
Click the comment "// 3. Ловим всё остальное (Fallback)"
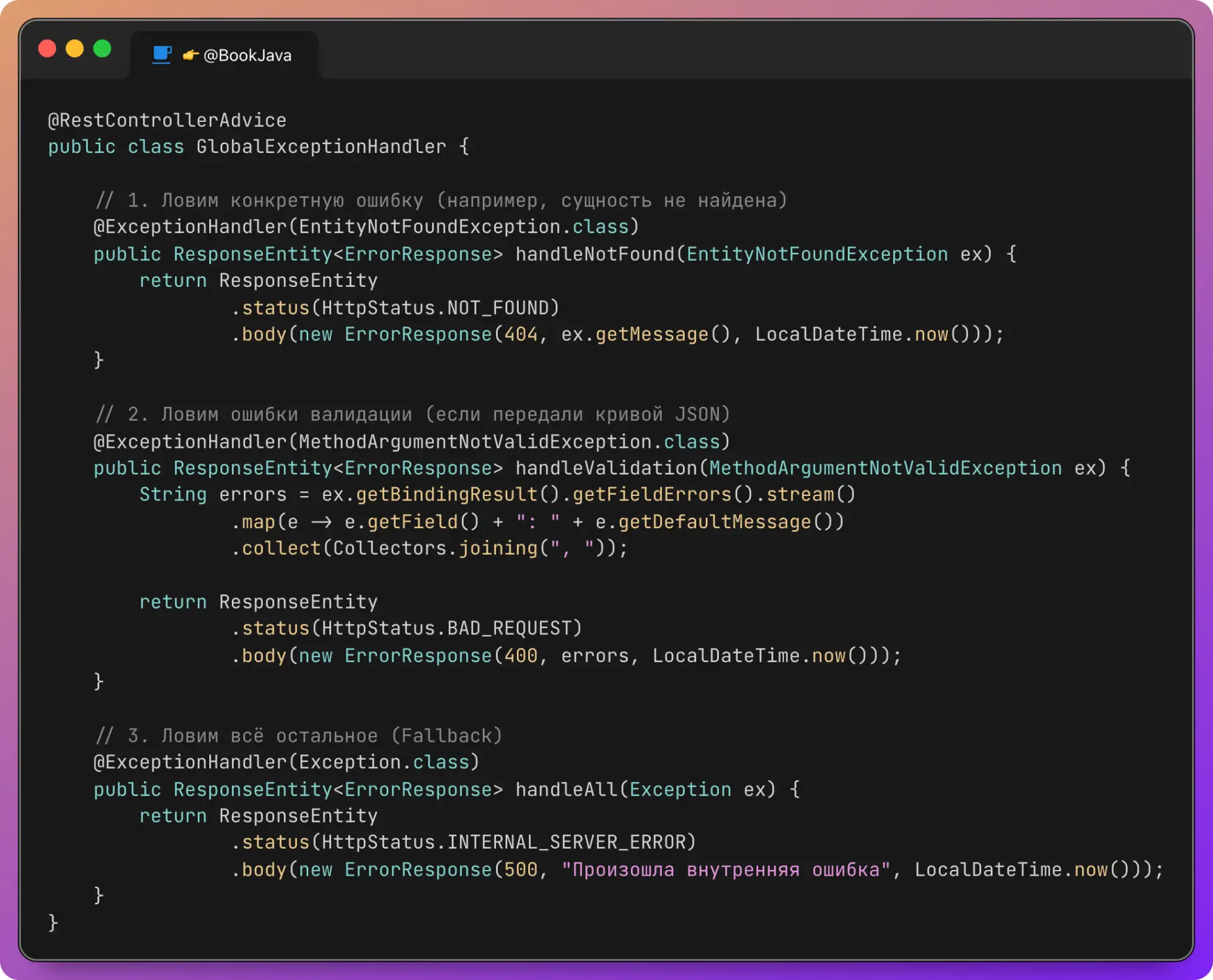click(299, 736)
